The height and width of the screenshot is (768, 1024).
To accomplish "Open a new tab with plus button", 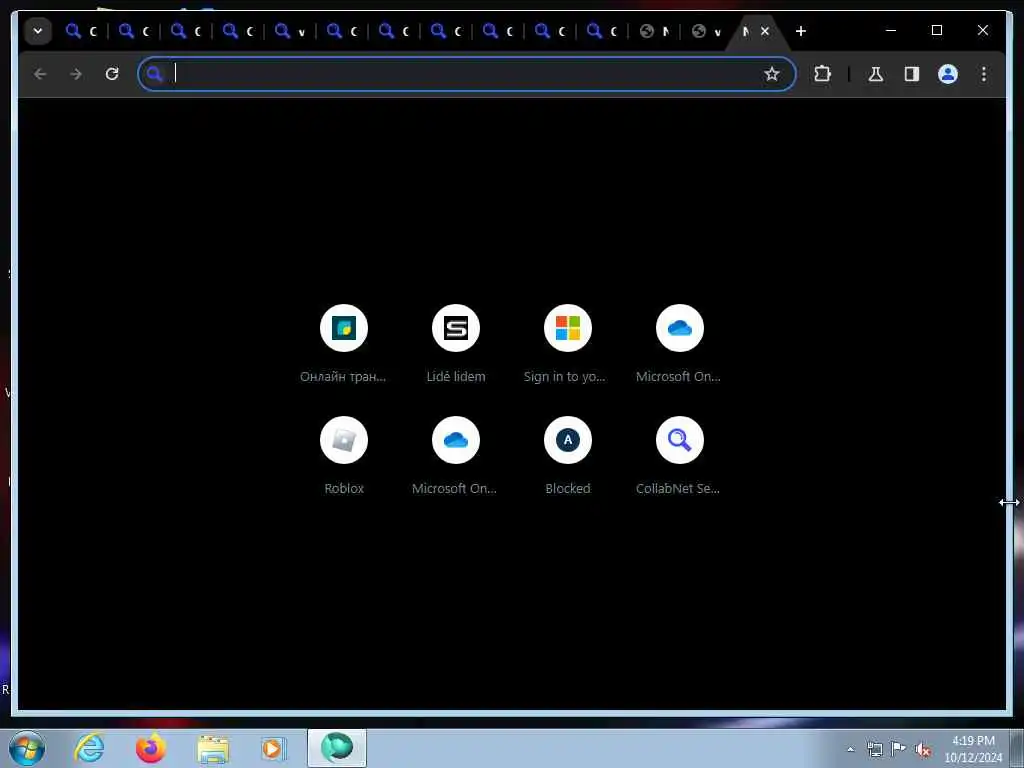I will (801, 31).
